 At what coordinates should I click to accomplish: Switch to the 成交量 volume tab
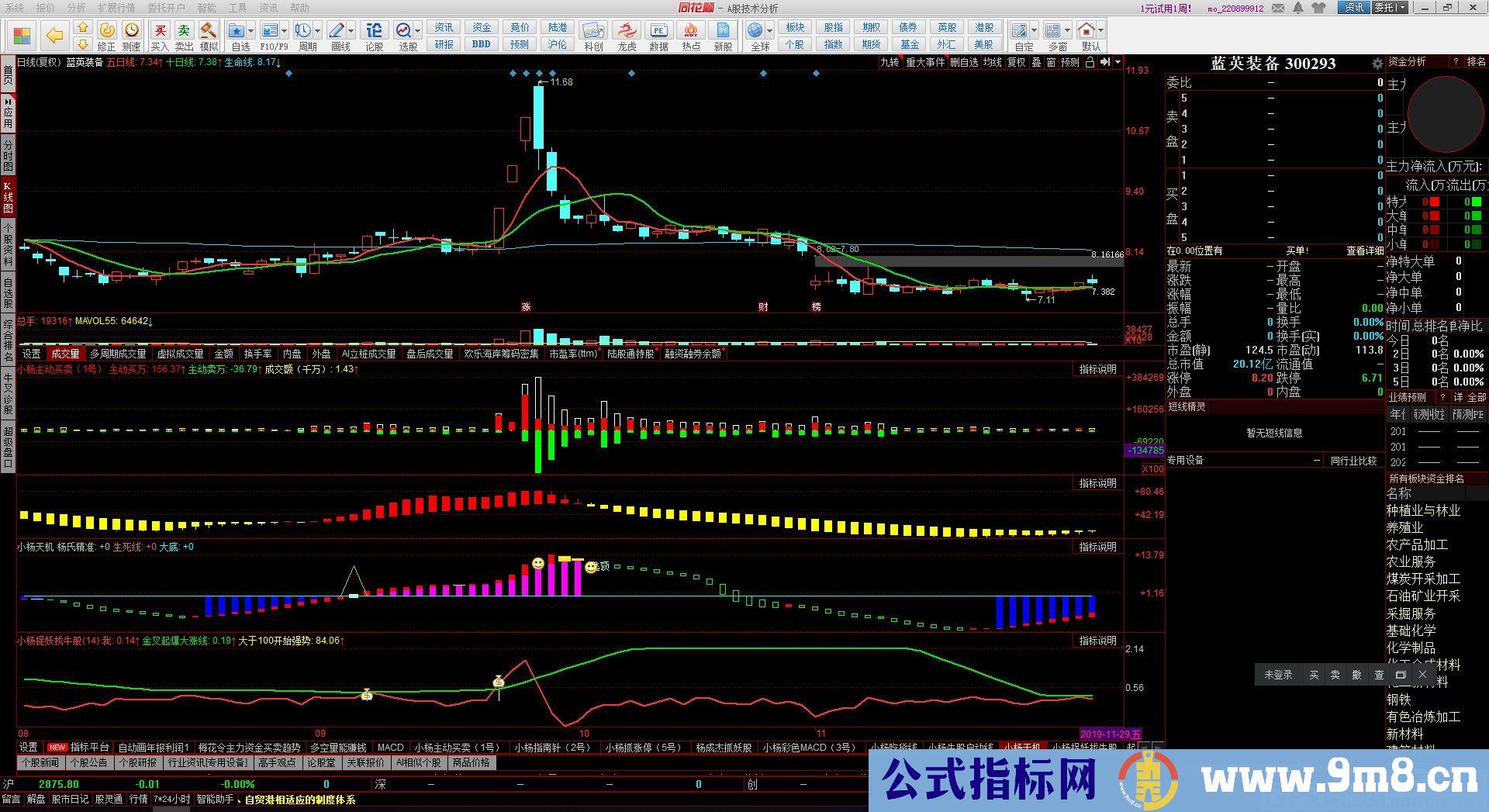point(65,354)
